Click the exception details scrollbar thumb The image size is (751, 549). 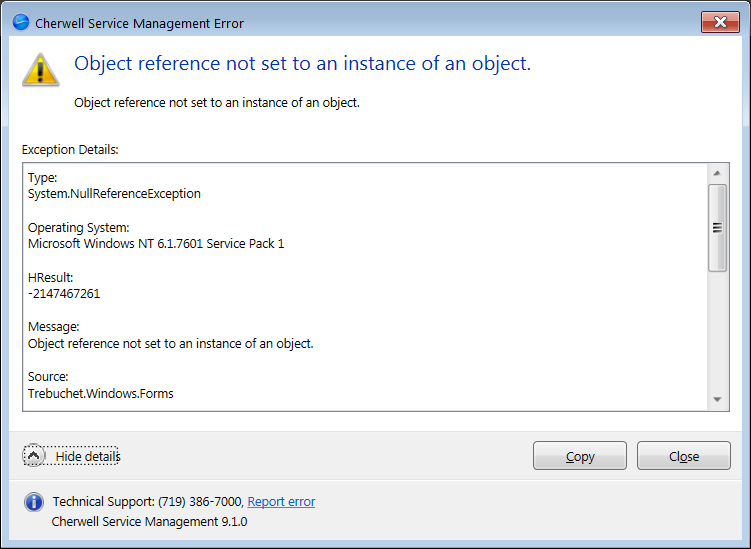point(717,227)
